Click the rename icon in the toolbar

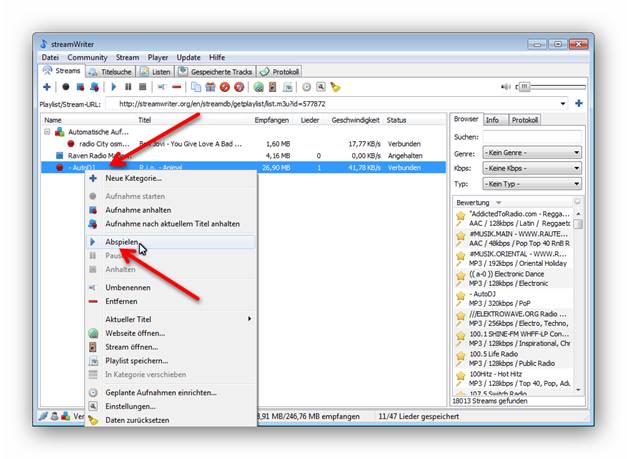(x=162, y=87)
